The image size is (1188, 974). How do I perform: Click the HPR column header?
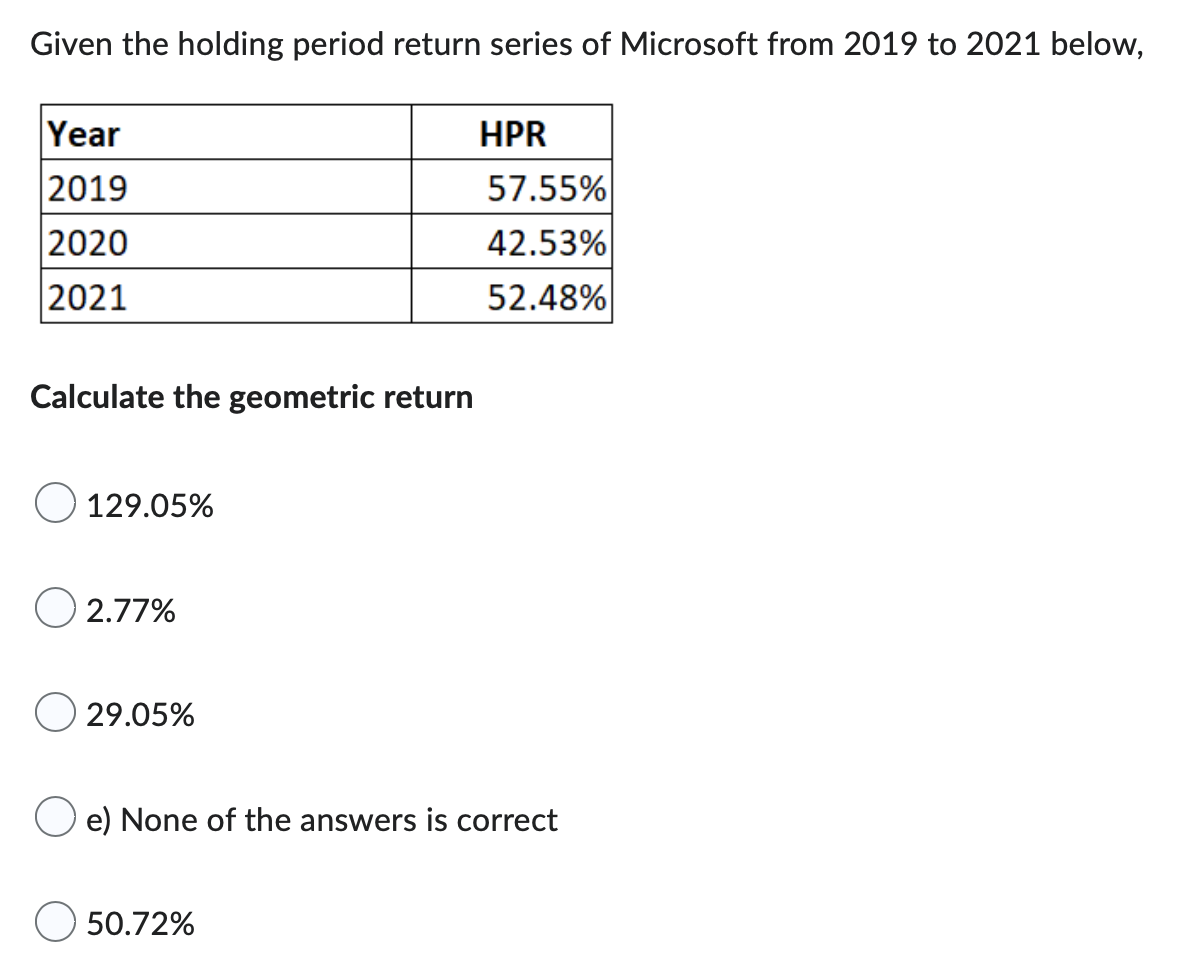pos(513,134)
